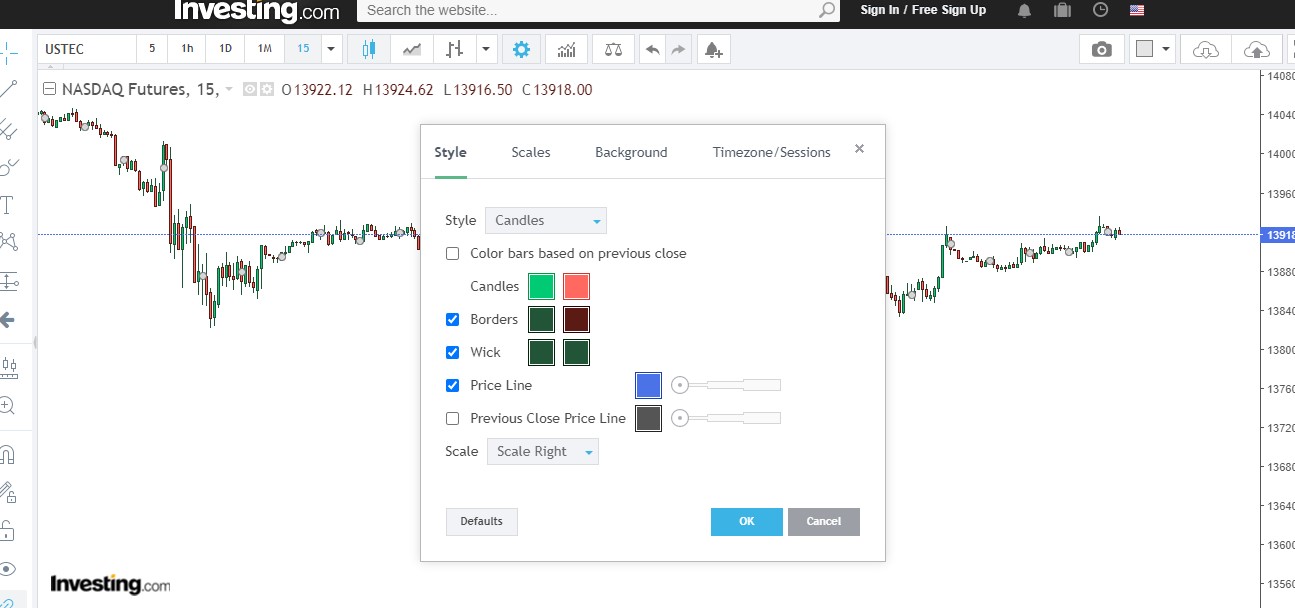The height and width of the screenshot is (608, 1295).
Task: Select the zoom in tool
Action: [8, 406]
